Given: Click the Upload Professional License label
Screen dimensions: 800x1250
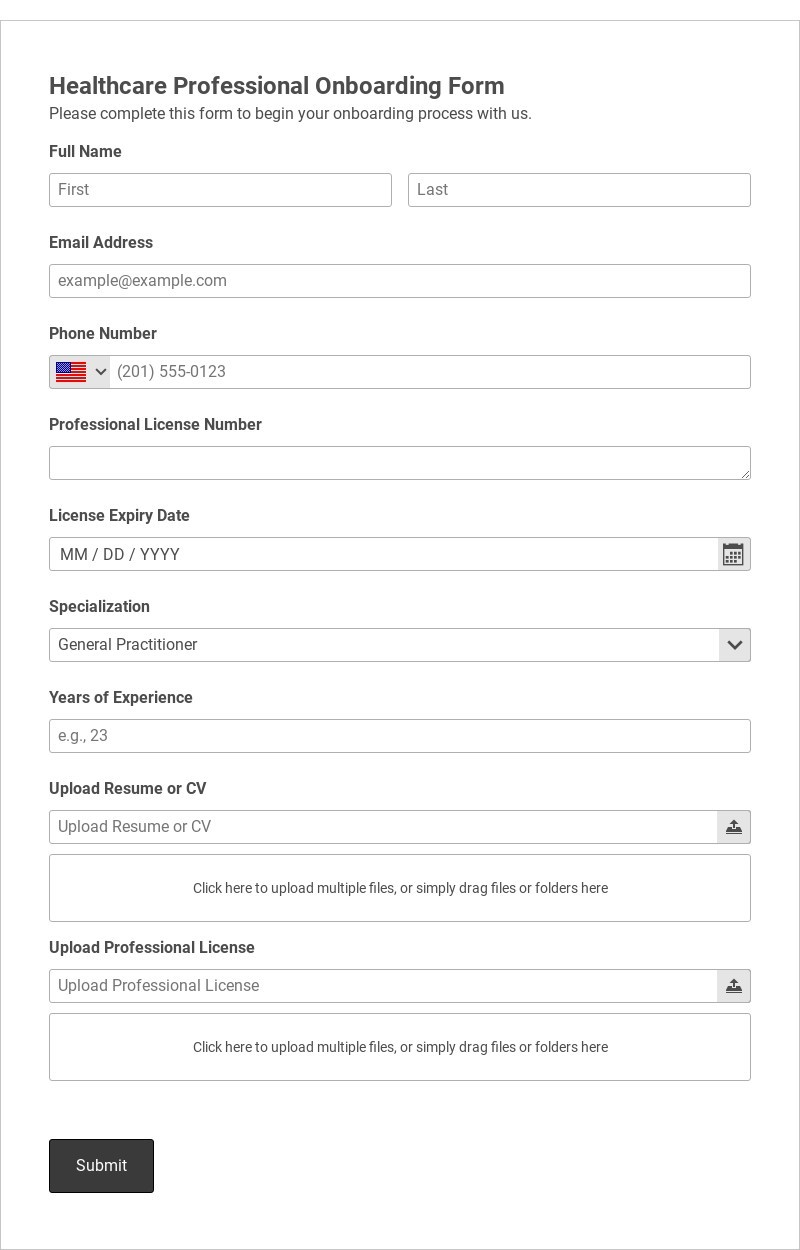Looking at the screenshot, I should click(152, 948).
